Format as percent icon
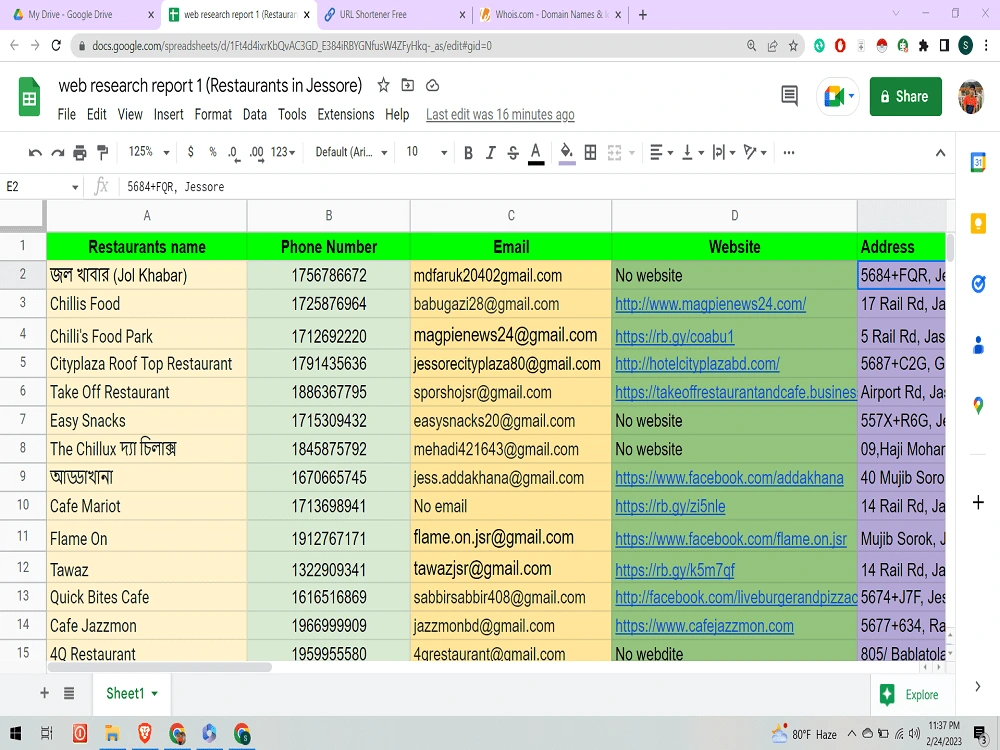 212,152
